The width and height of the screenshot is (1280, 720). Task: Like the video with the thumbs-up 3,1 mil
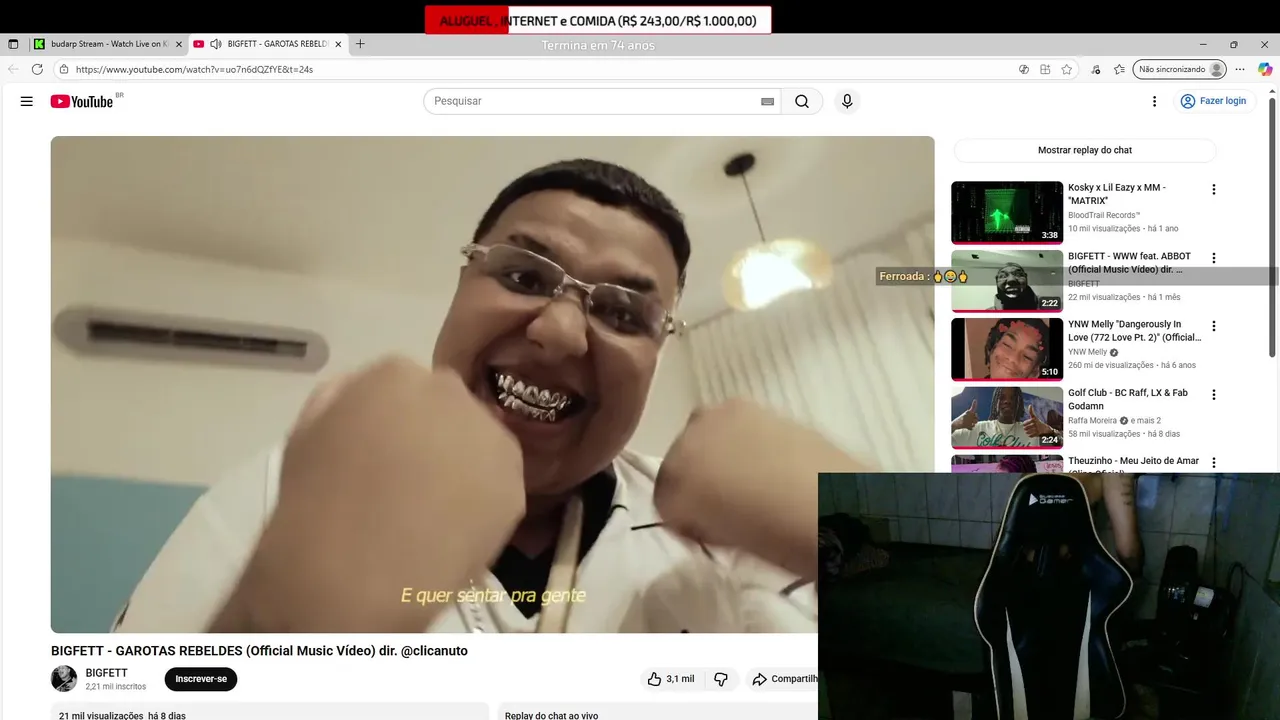[671, 679]
